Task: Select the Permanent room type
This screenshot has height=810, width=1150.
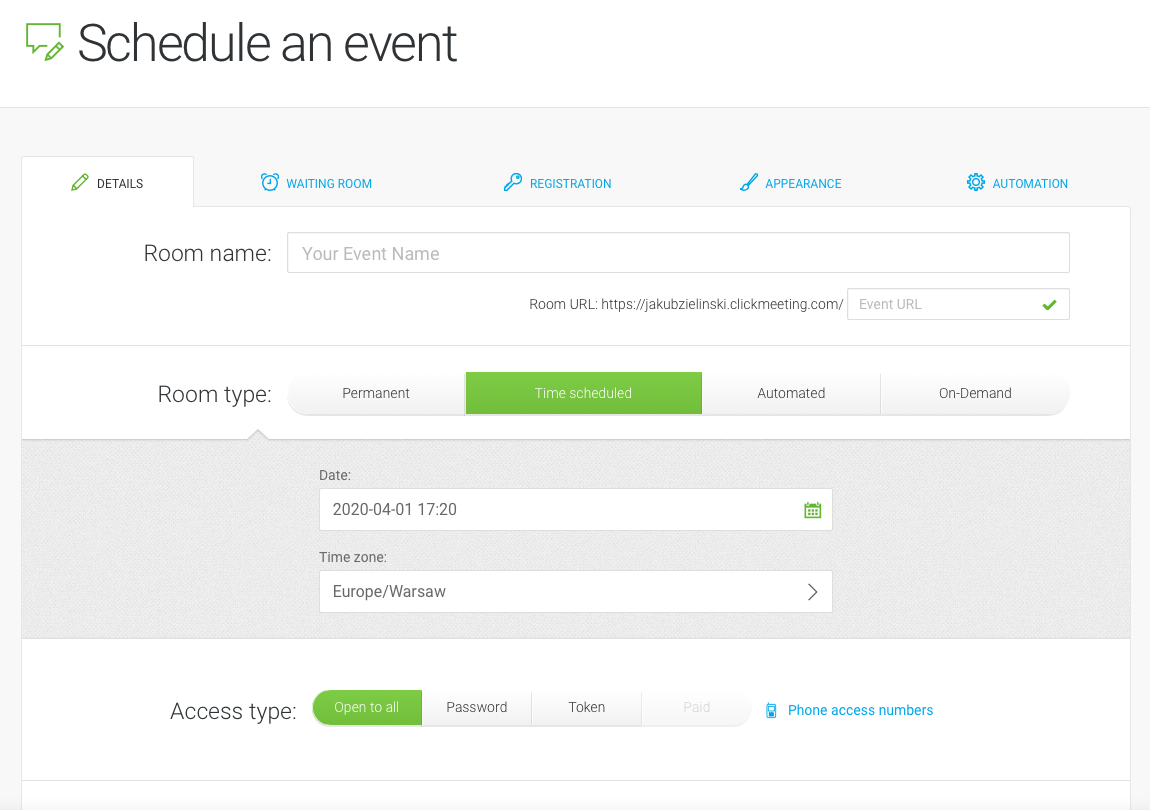Action: pyautogui.click(x=376, y=393)
